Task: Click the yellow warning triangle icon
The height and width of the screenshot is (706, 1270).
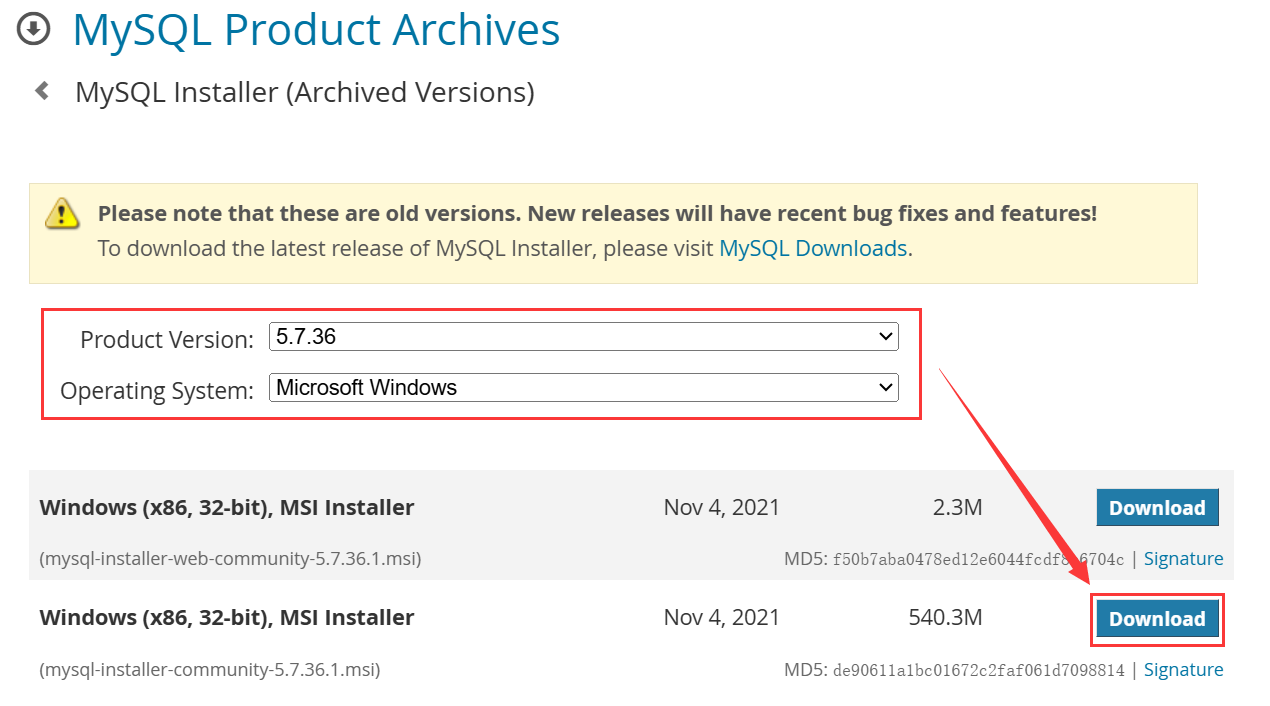Action: click(x=62, y=213)
